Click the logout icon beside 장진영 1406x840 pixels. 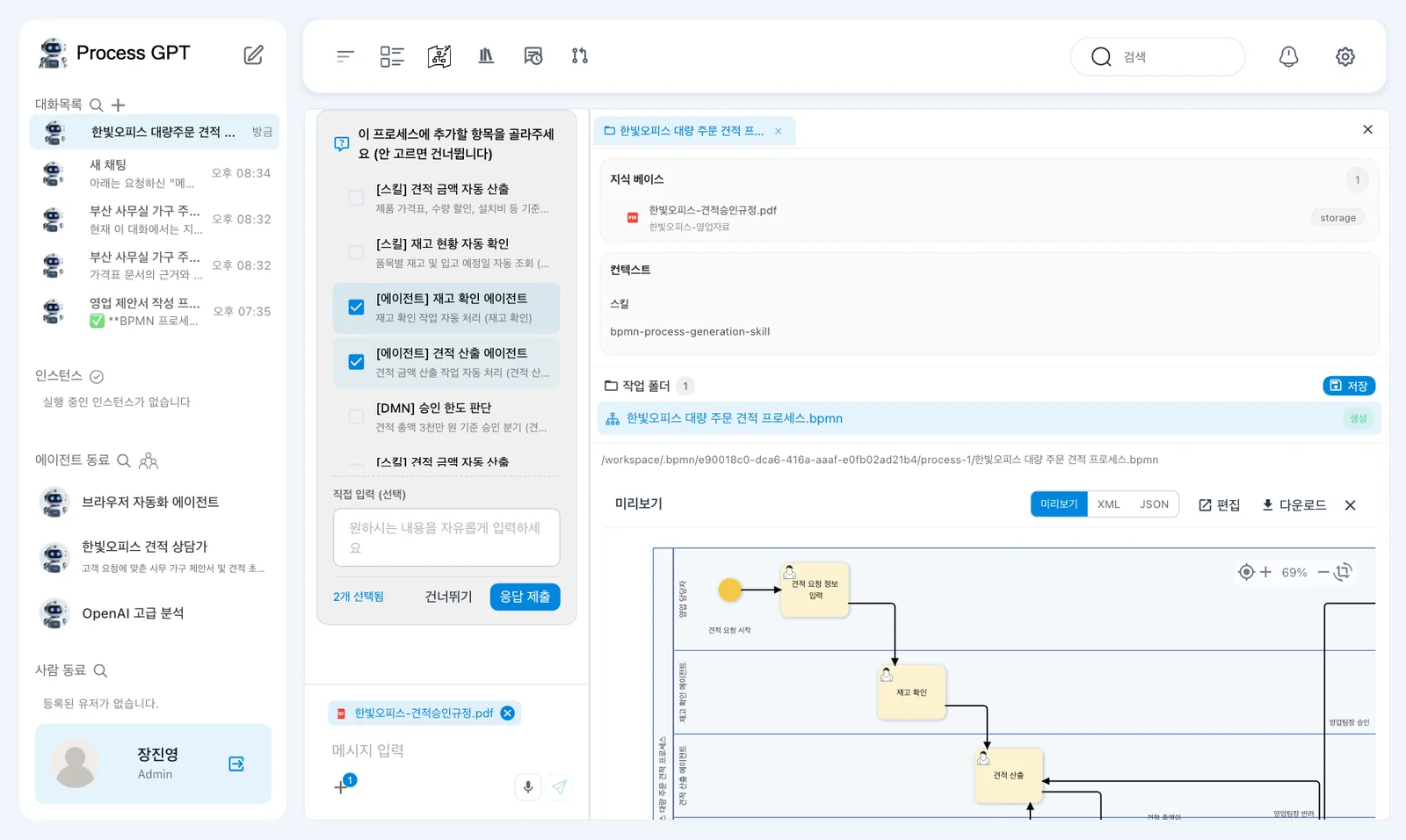point(236,764)
